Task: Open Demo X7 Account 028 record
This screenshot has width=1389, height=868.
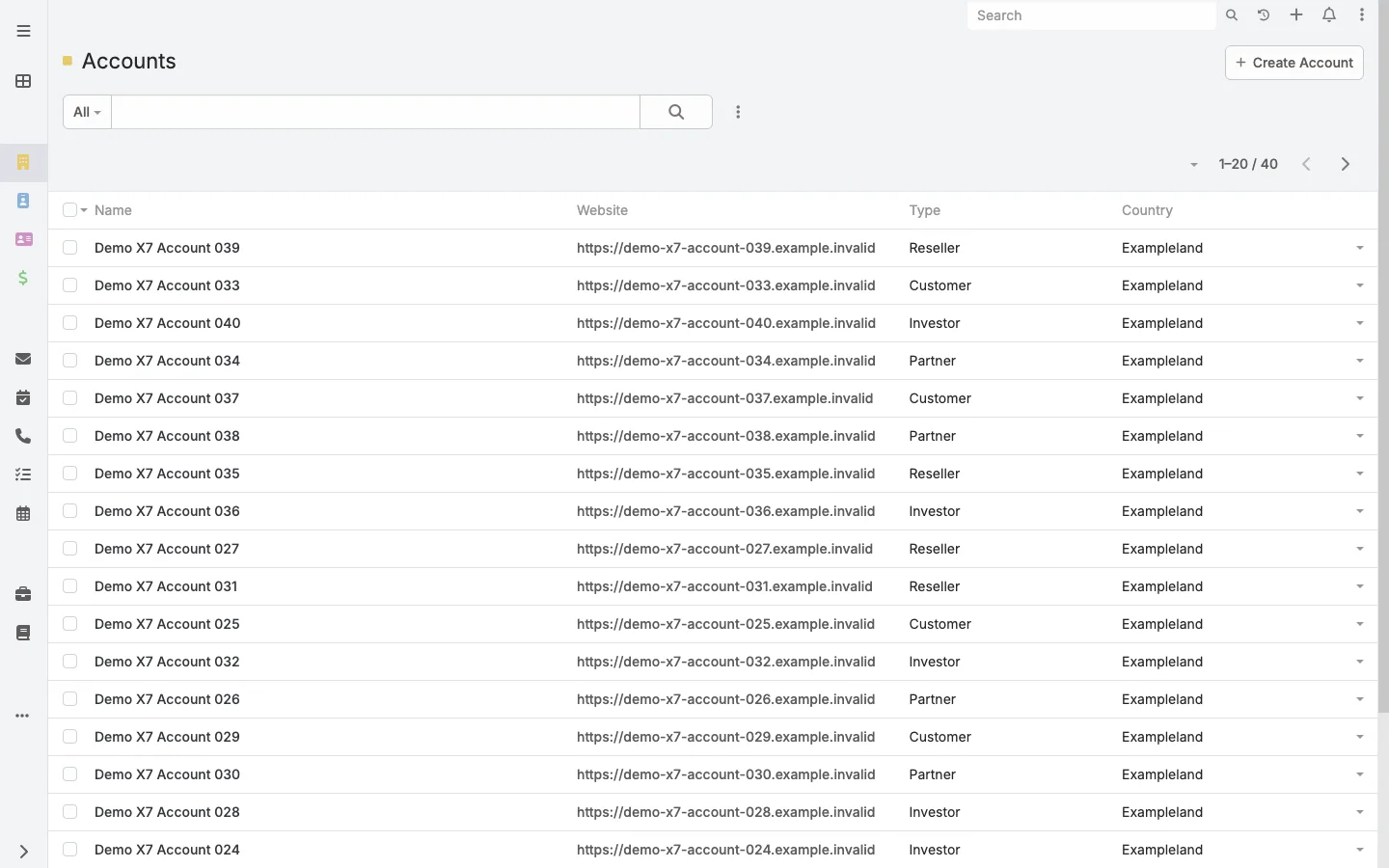Action: tap(167, 812)
